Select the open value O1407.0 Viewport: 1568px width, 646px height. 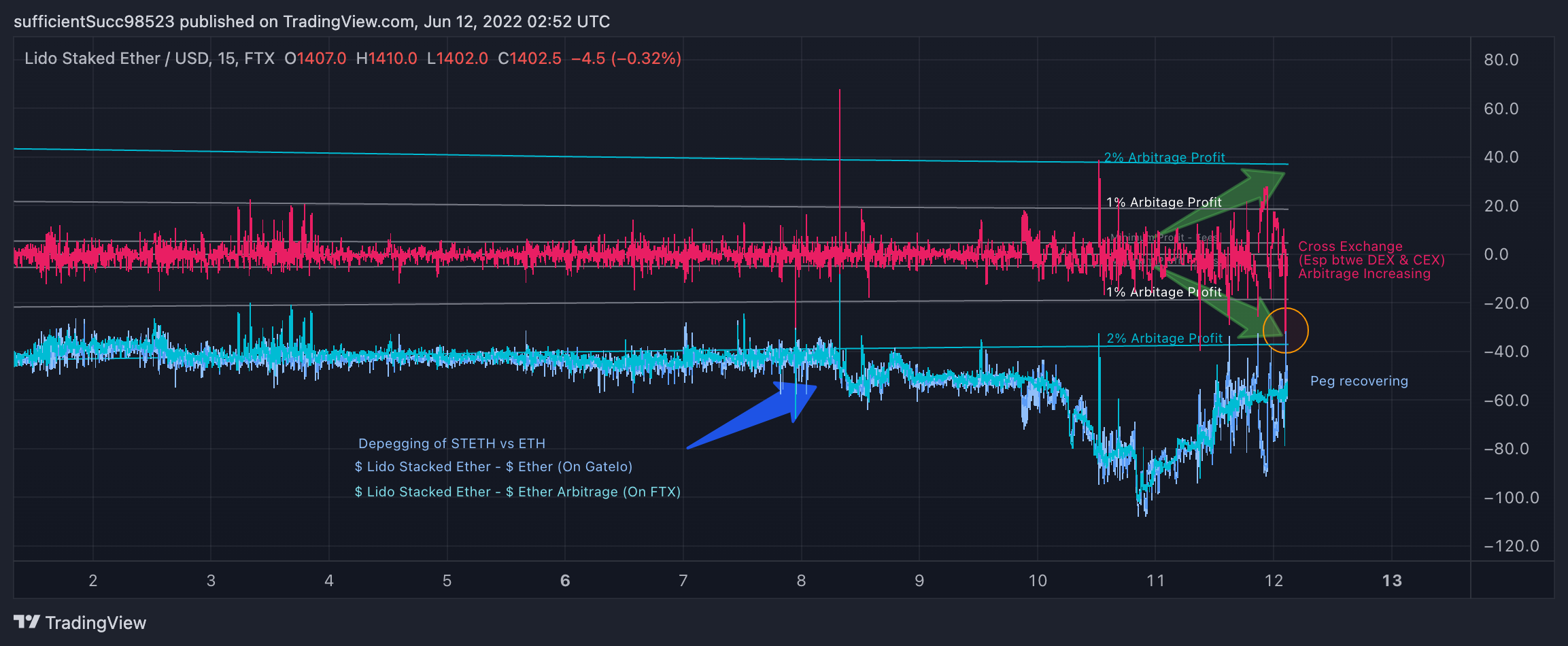pyautogui.click(x=315, y=58)
